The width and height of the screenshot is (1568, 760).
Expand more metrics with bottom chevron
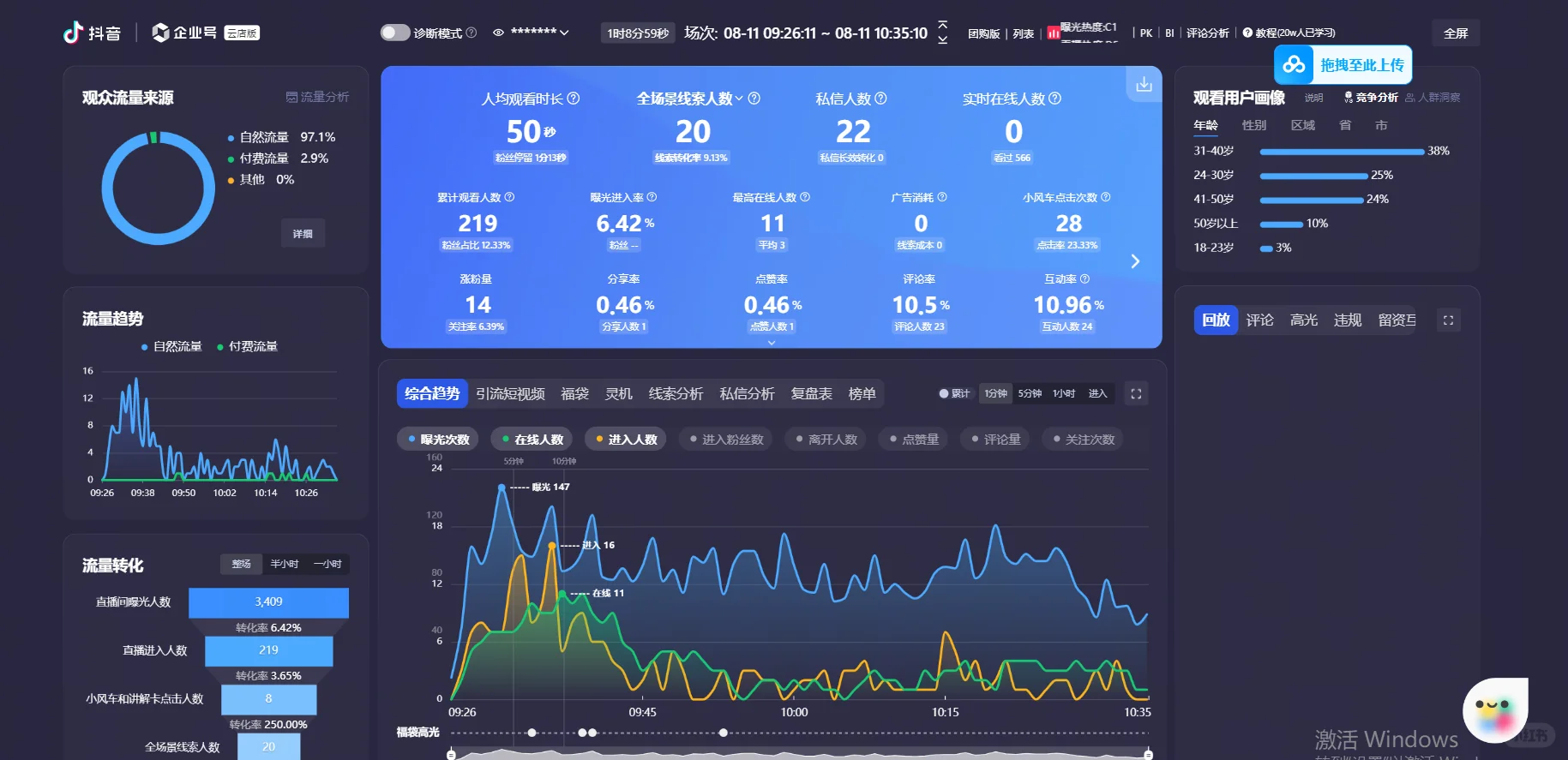tap(772, 343)
